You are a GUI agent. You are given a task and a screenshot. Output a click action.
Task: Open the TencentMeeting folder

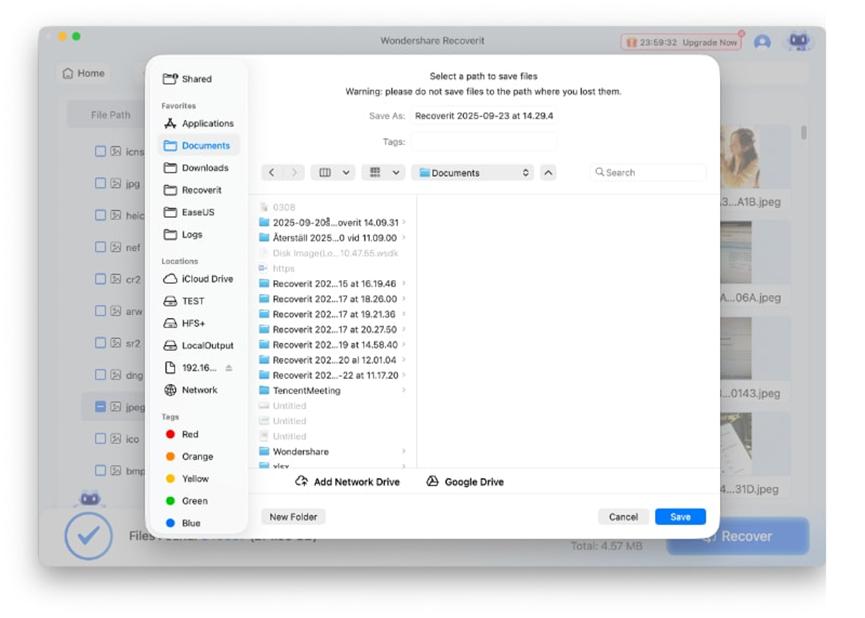(x=306, y=391)
